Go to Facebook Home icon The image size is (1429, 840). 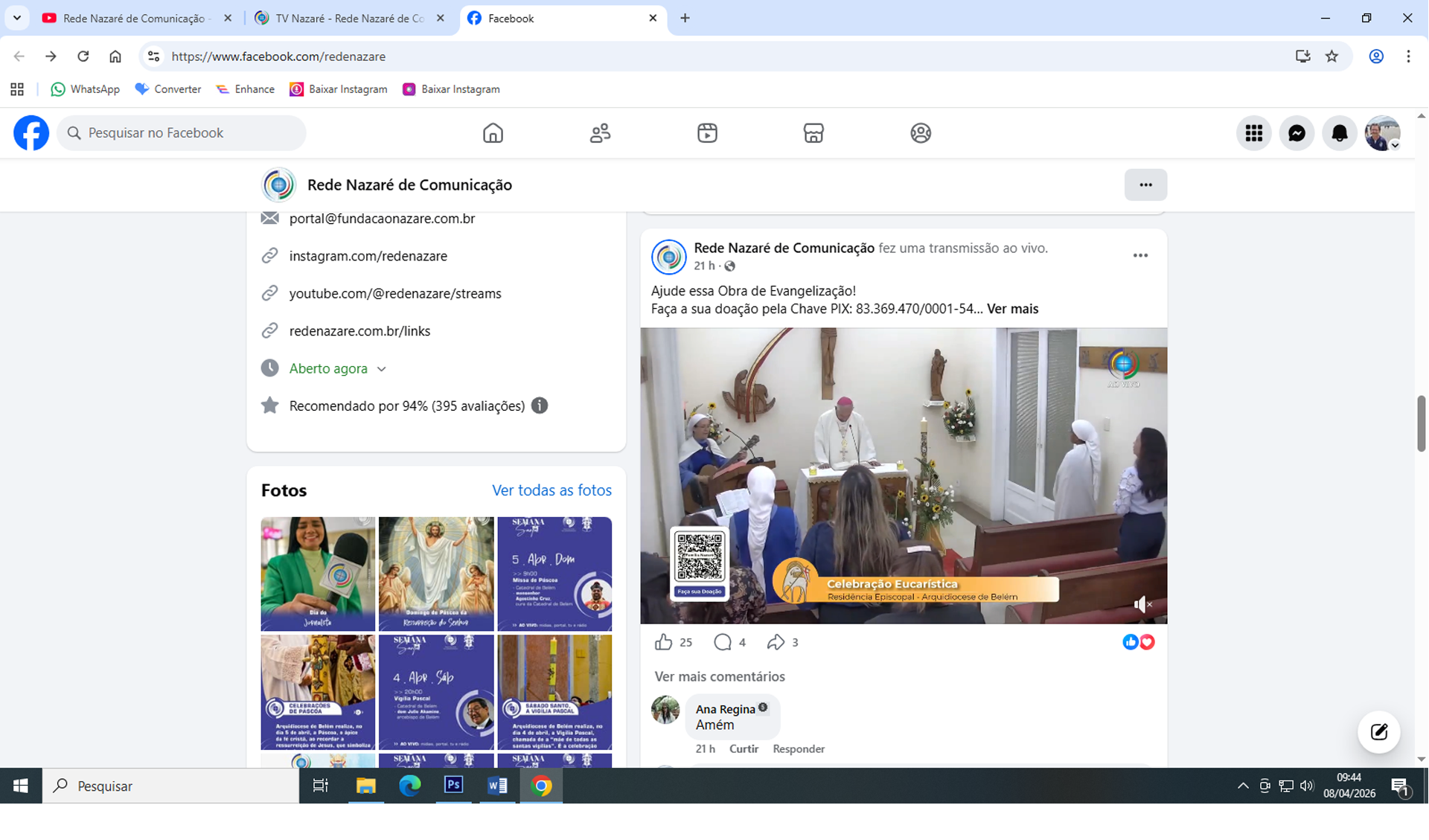(493, 133)
